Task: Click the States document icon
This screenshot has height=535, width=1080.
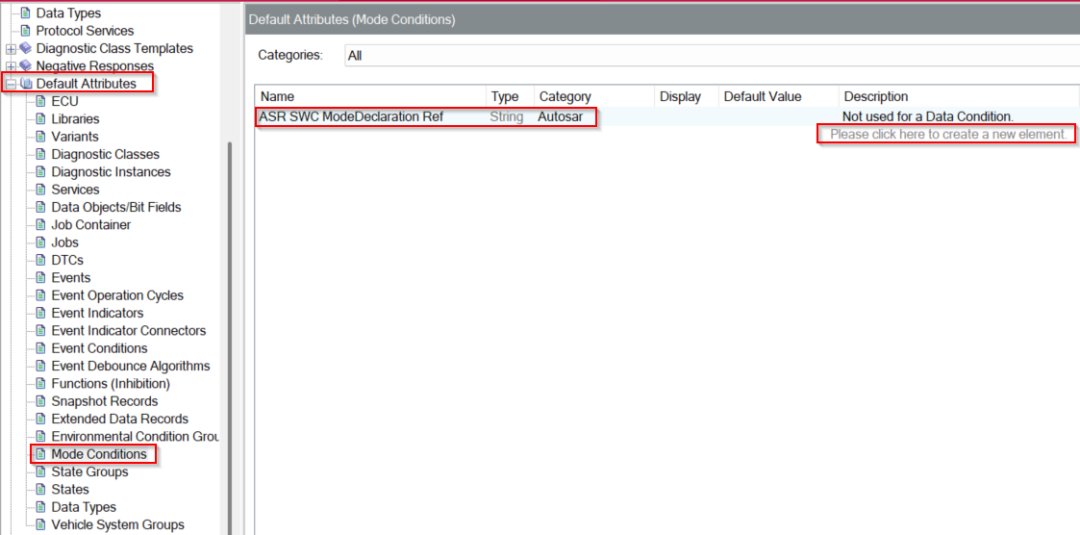Action: click(x=41, y=490)
